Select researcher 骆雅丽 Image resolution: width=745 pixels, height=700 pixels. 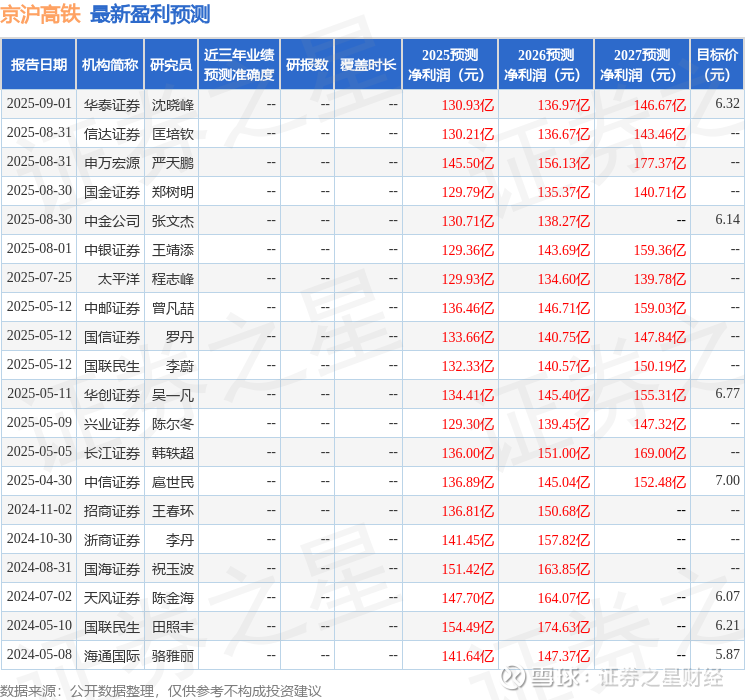(172, 656)
